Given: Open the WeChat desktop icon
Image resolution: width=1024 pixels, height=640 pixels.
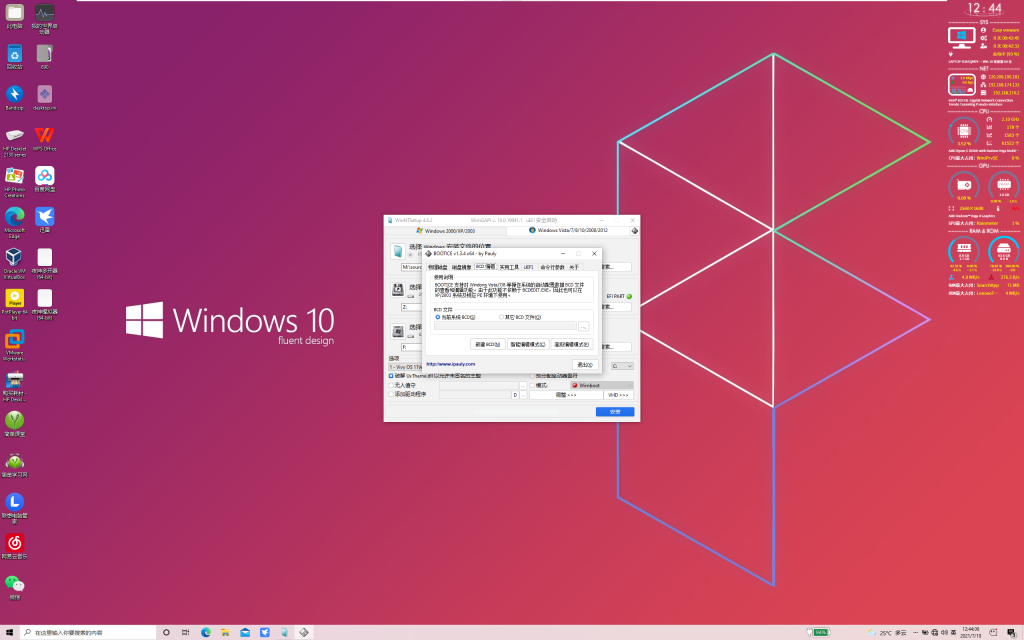Looking at the screenshot, I should pos(14,586).
